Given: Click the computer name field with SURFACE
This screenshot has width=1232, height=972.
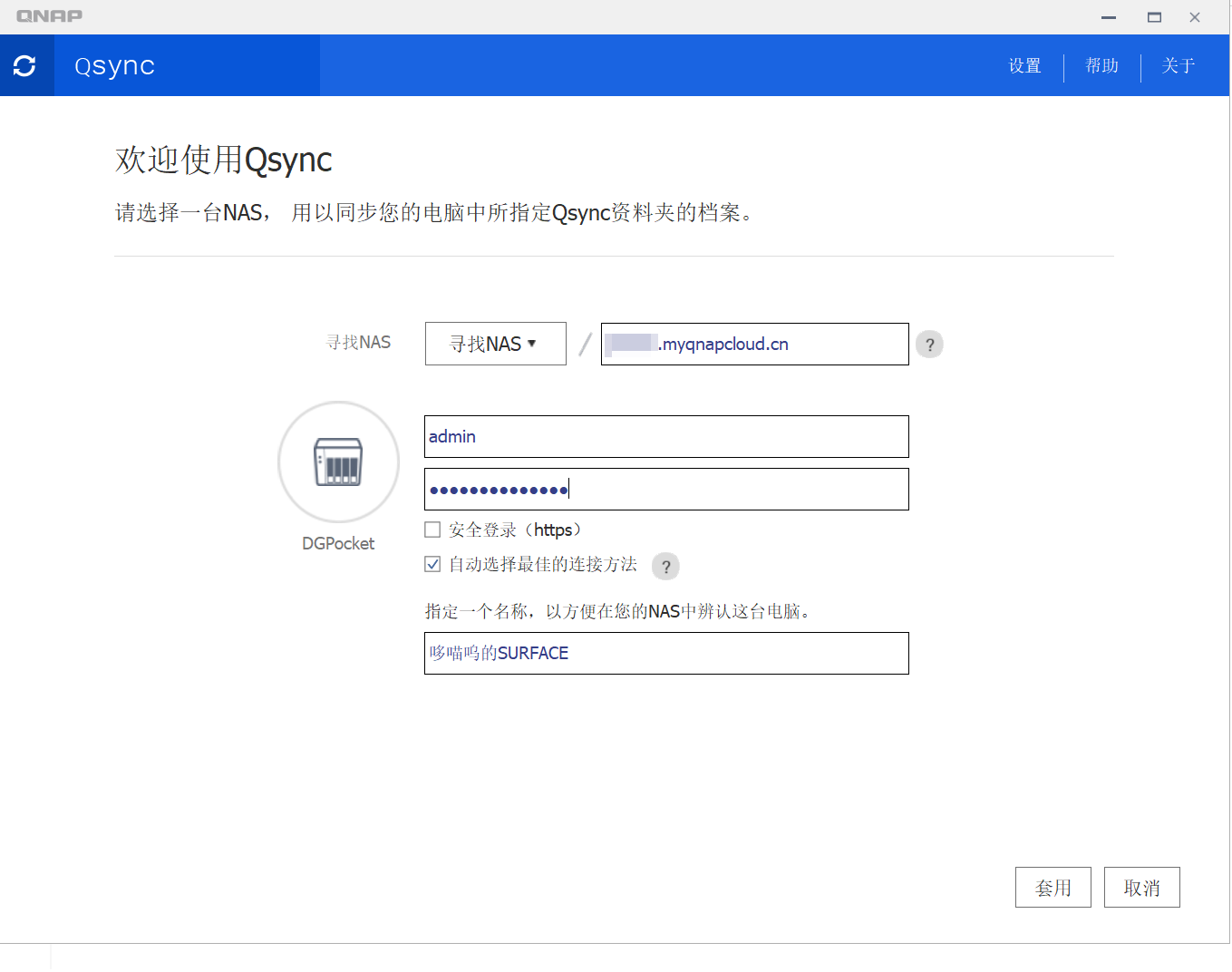Looking at the screenshot, I should (x=666, y=653).
